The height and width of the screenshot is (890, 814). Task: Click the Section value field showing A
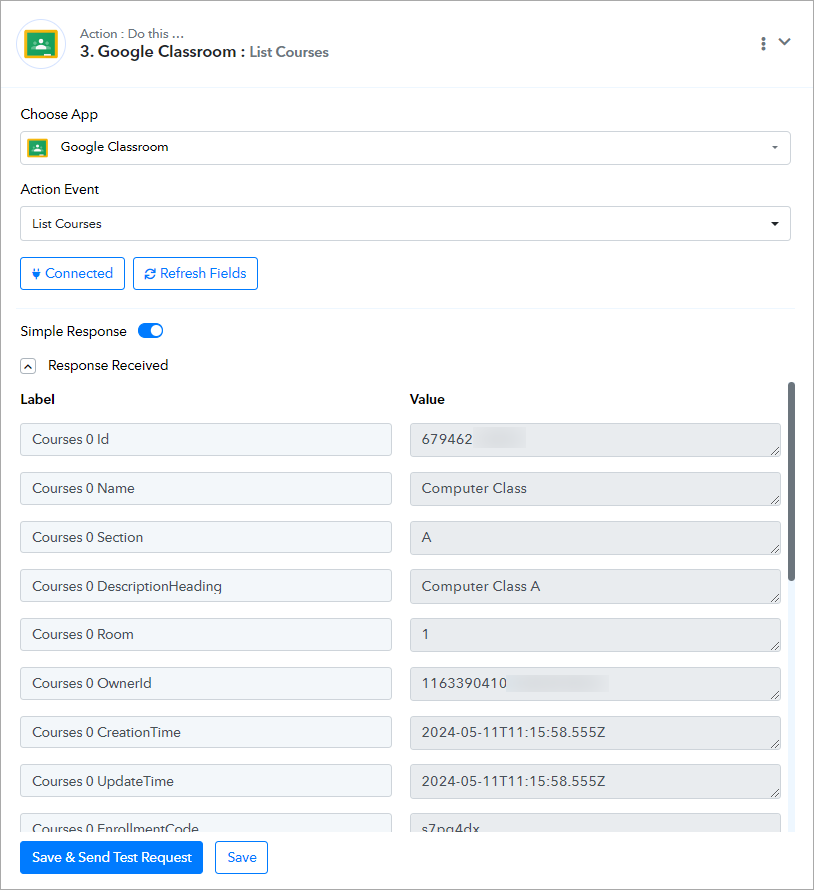[595, 538]
